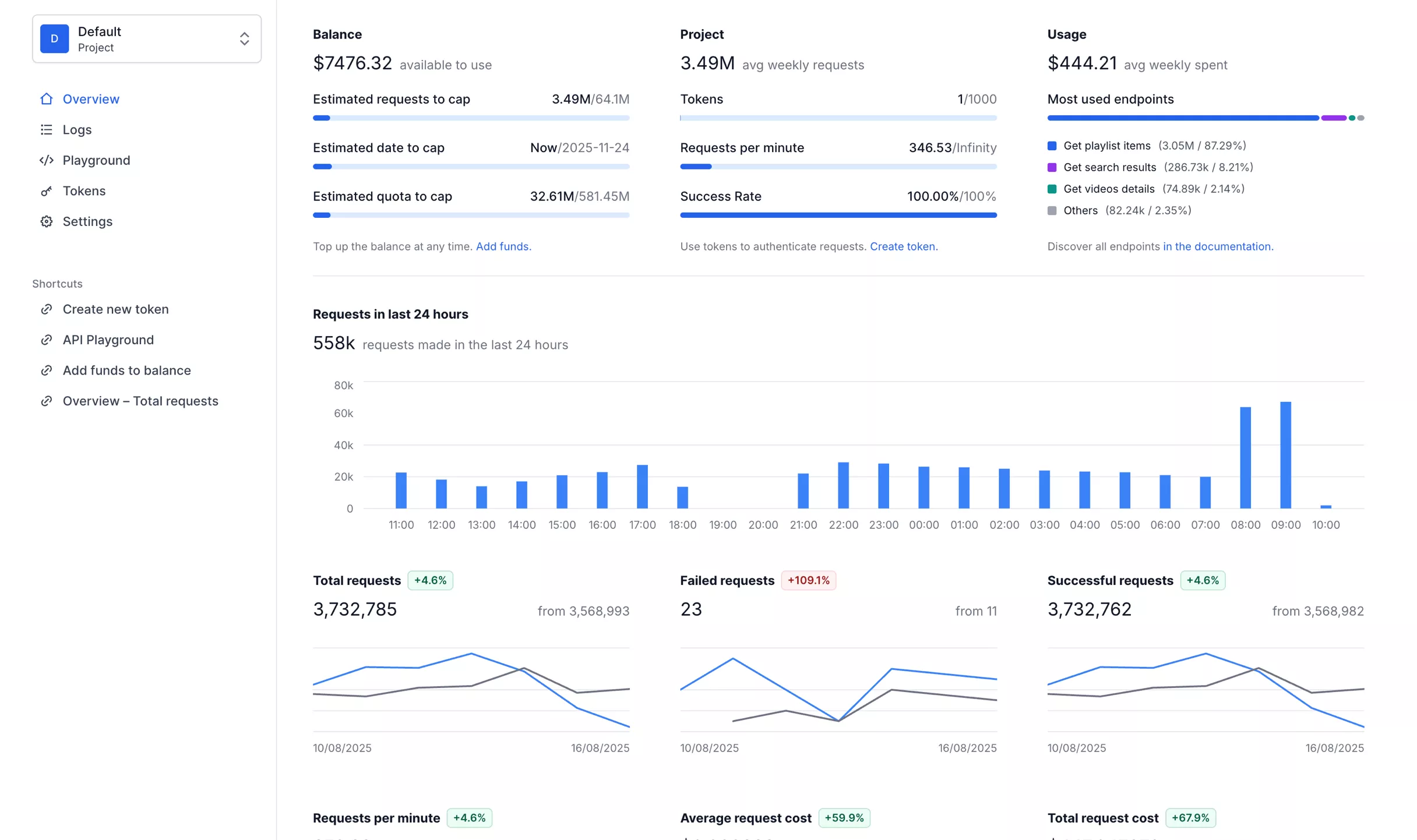
Task: Select the Logs list icon
Action: click(47, 129)
